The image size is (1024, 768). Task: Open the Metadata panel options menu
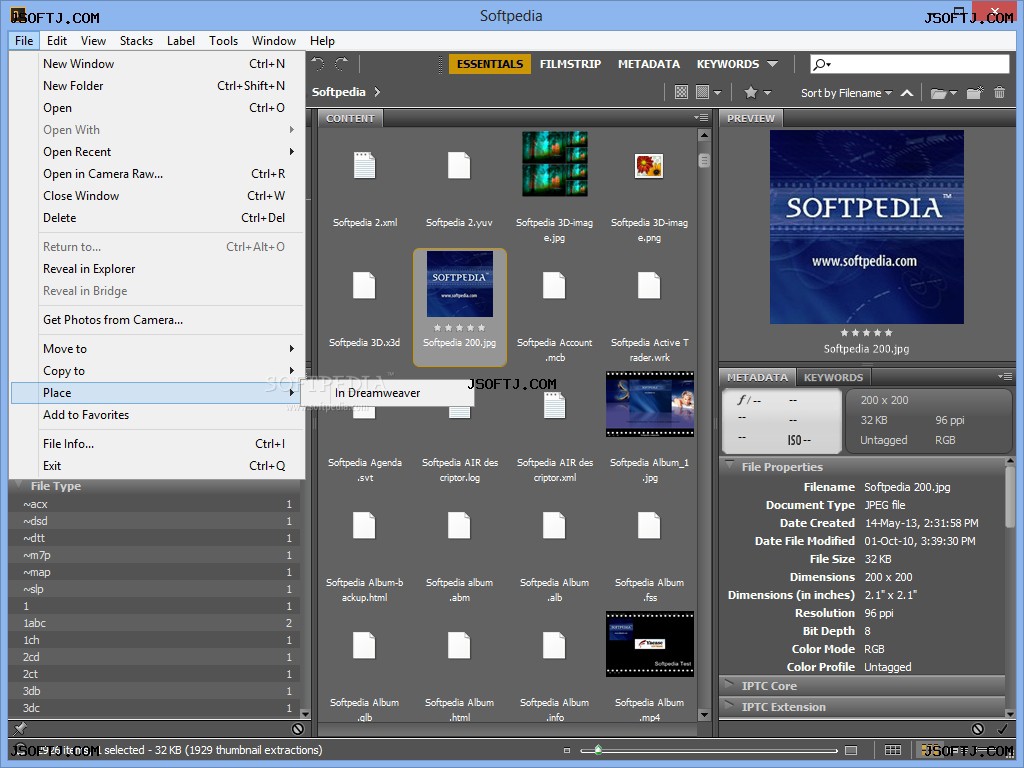tap(1004, 377)
